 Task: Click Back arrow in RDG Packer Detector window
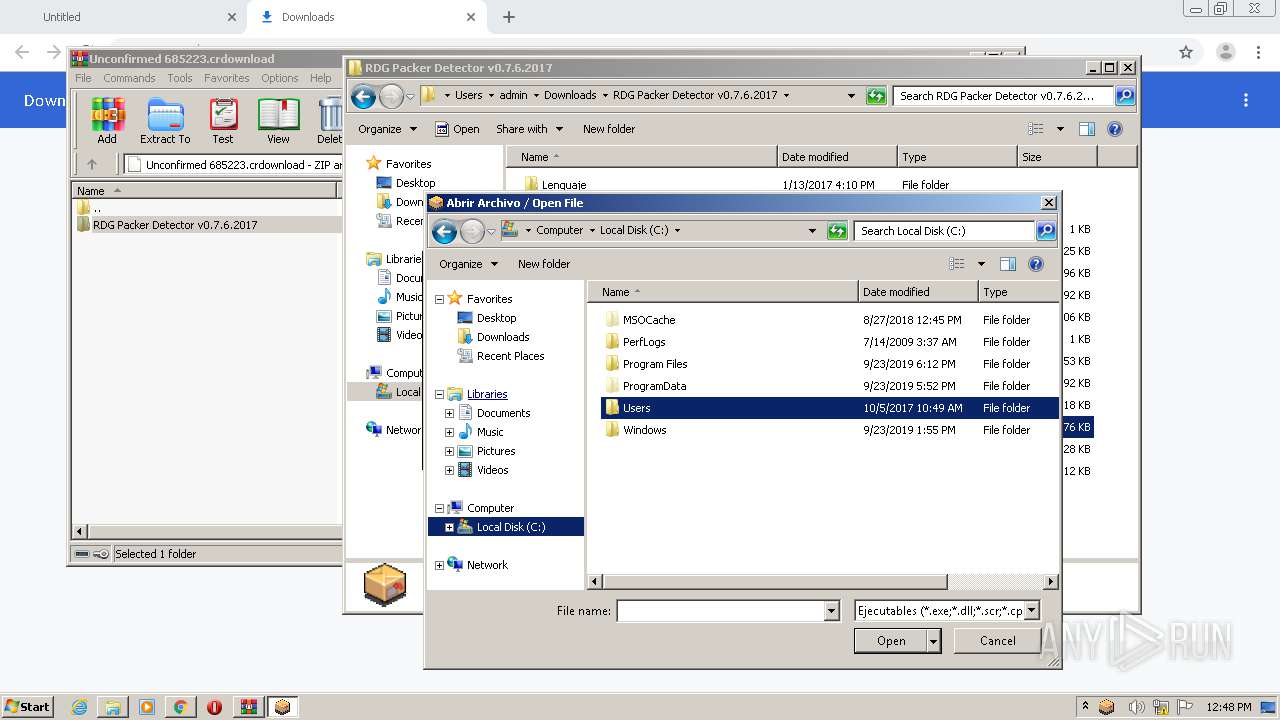point(364,96)
